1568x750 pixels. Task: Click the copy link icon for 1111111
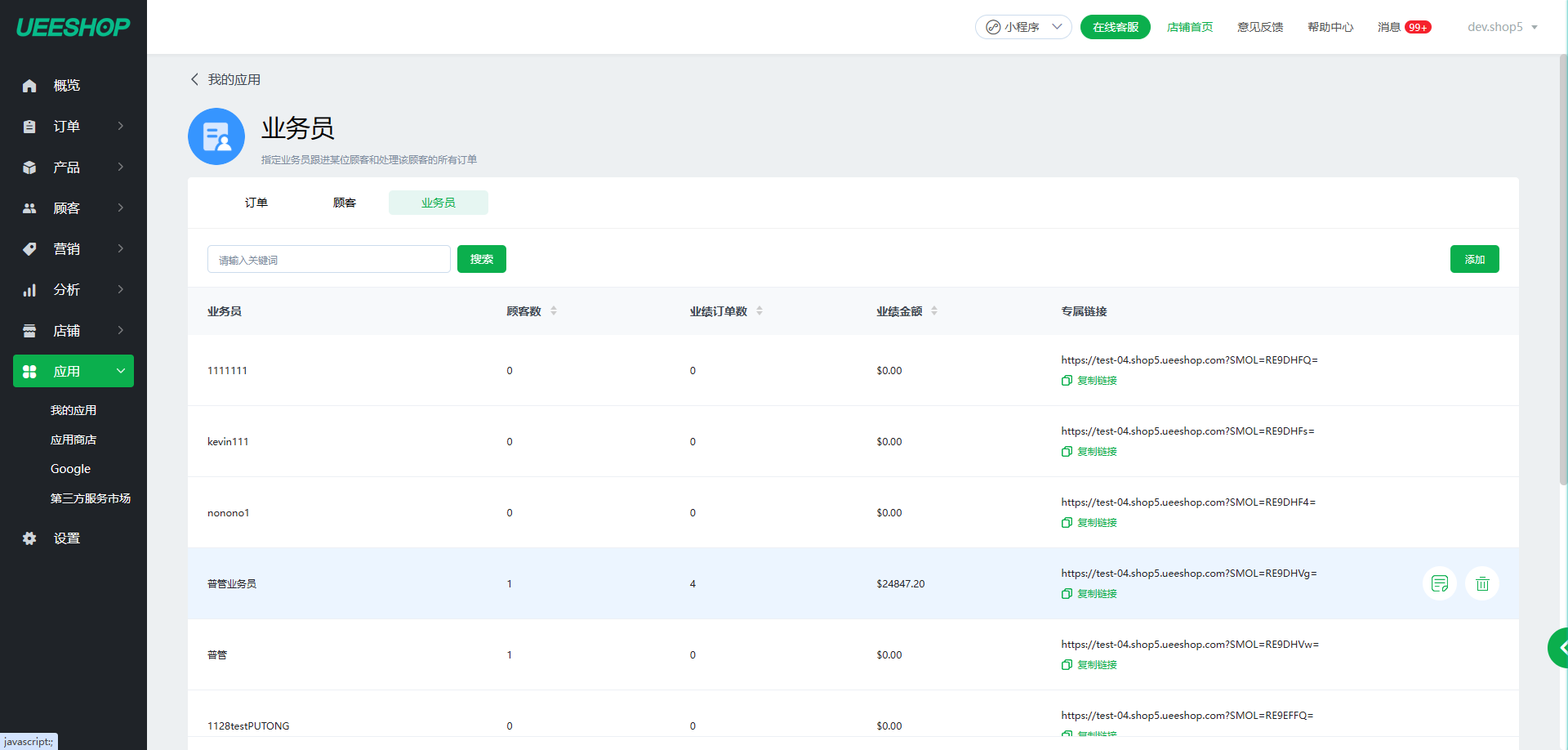1067,381
